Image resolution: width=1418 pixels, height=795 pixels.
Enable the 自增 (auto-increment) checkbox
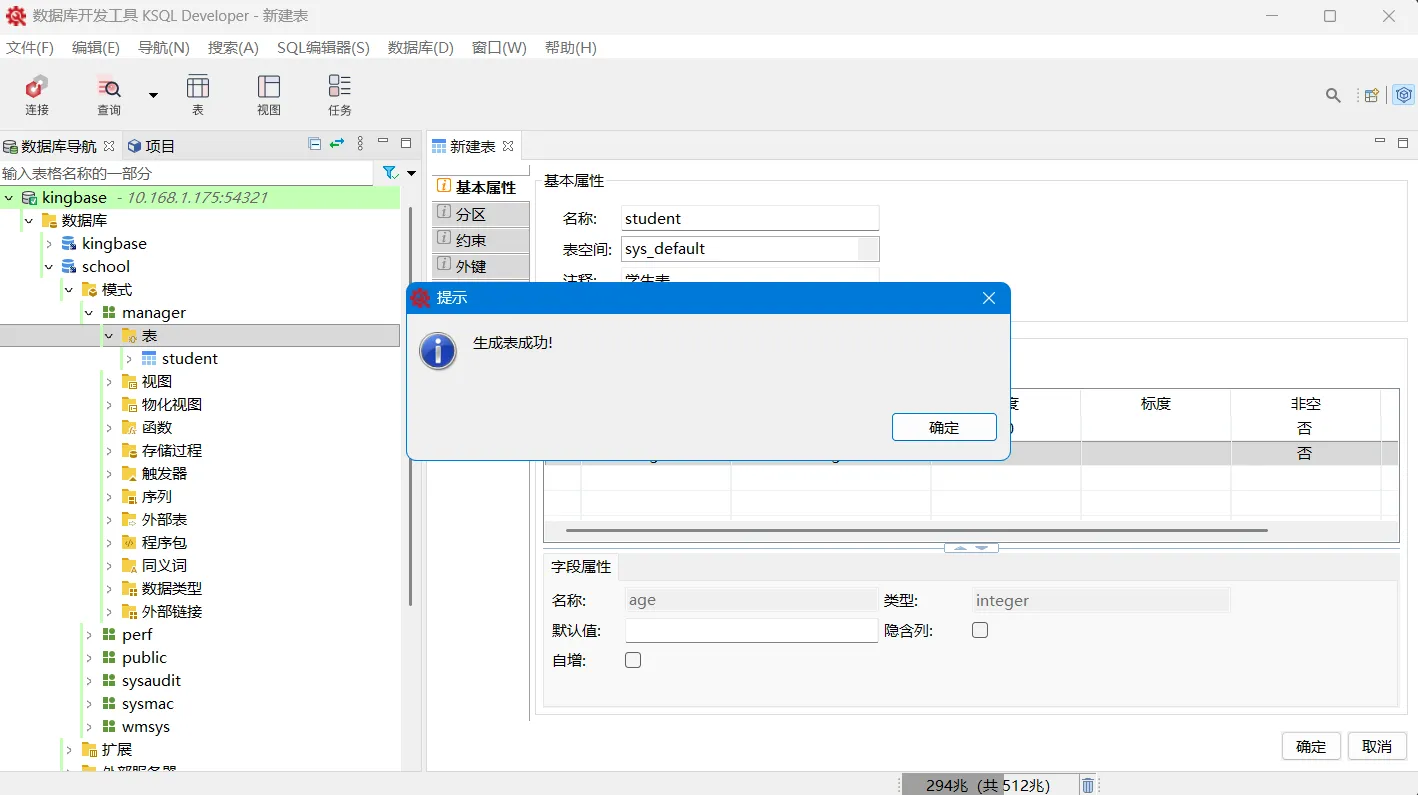[632, 659]
